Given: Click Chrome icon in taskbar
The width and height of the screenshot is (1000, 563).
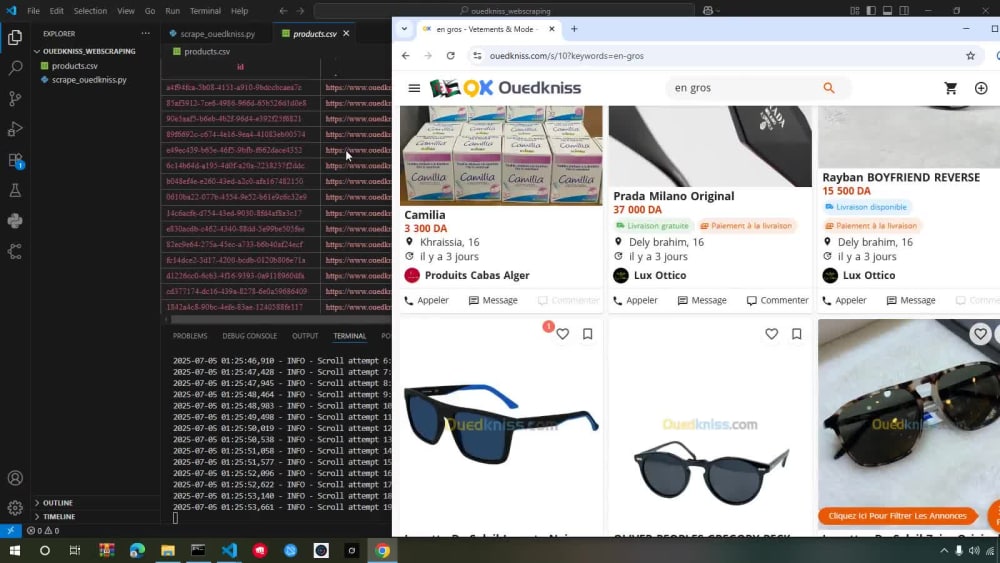Looking at the screenshot, I should point(382,550).
